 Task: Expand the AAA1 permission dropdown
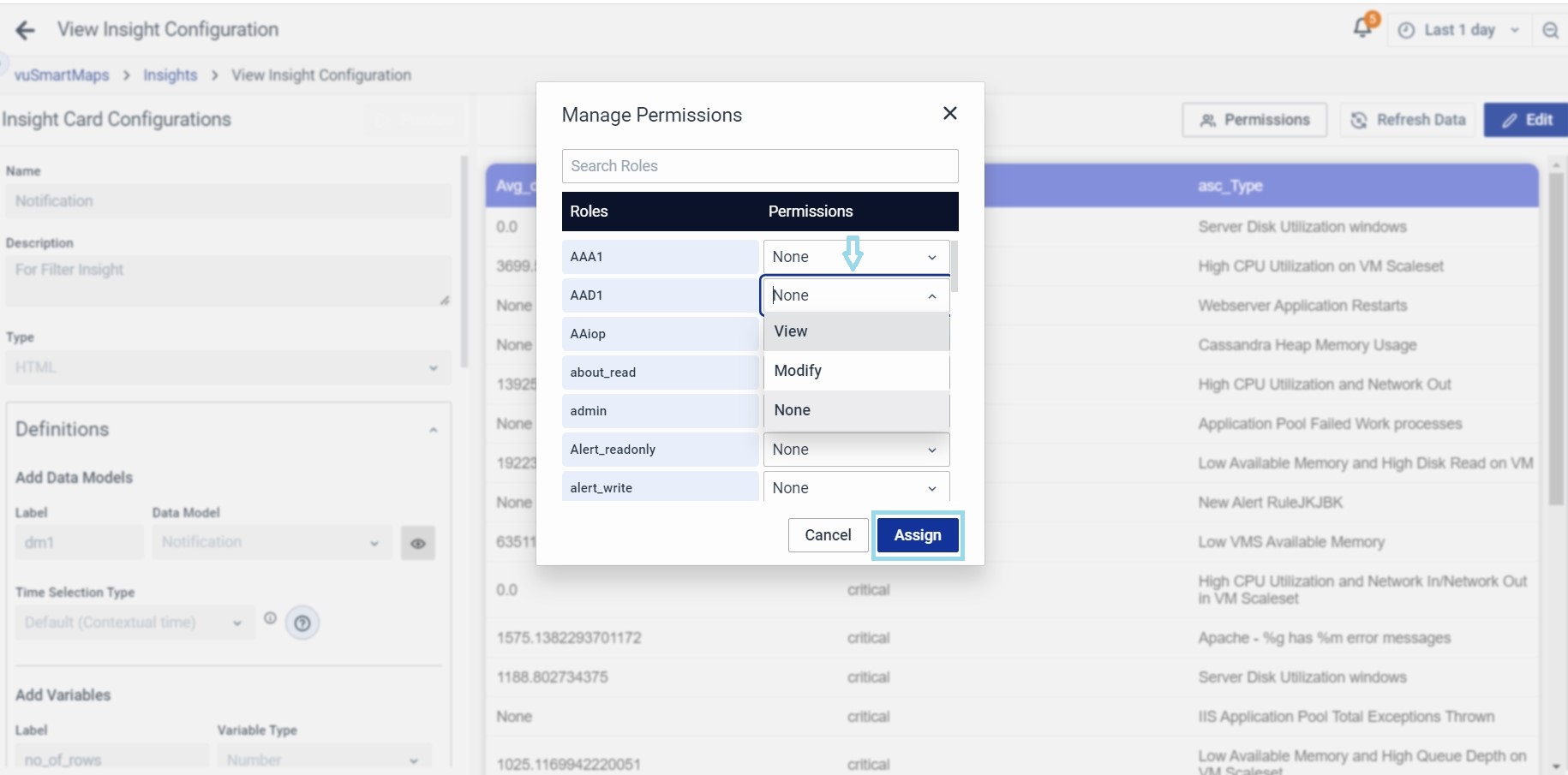point(855,257)
